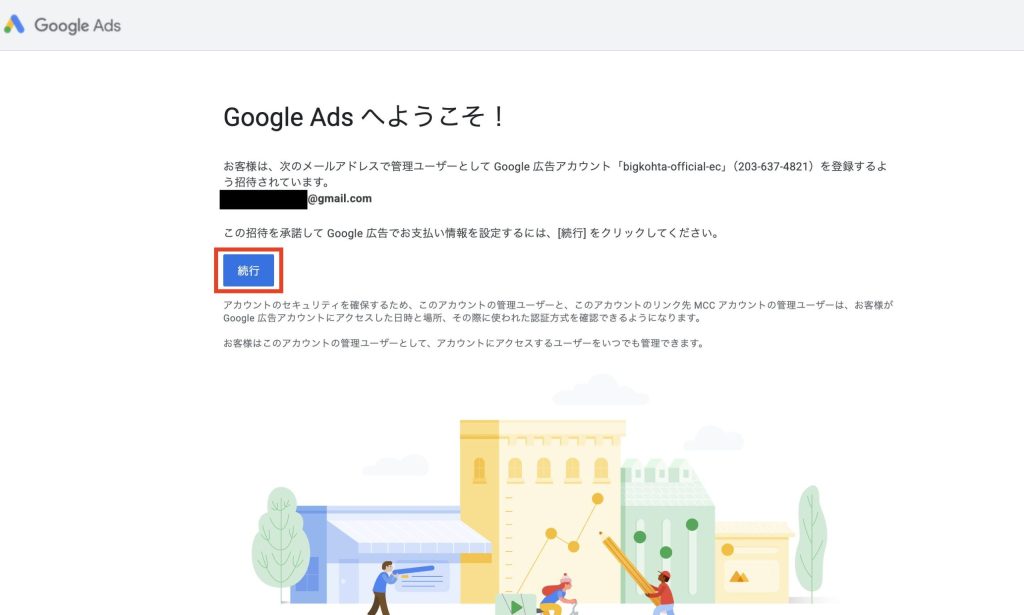Click the giant orange pencil illustration
1024x615 pixels.
[628, 563]
